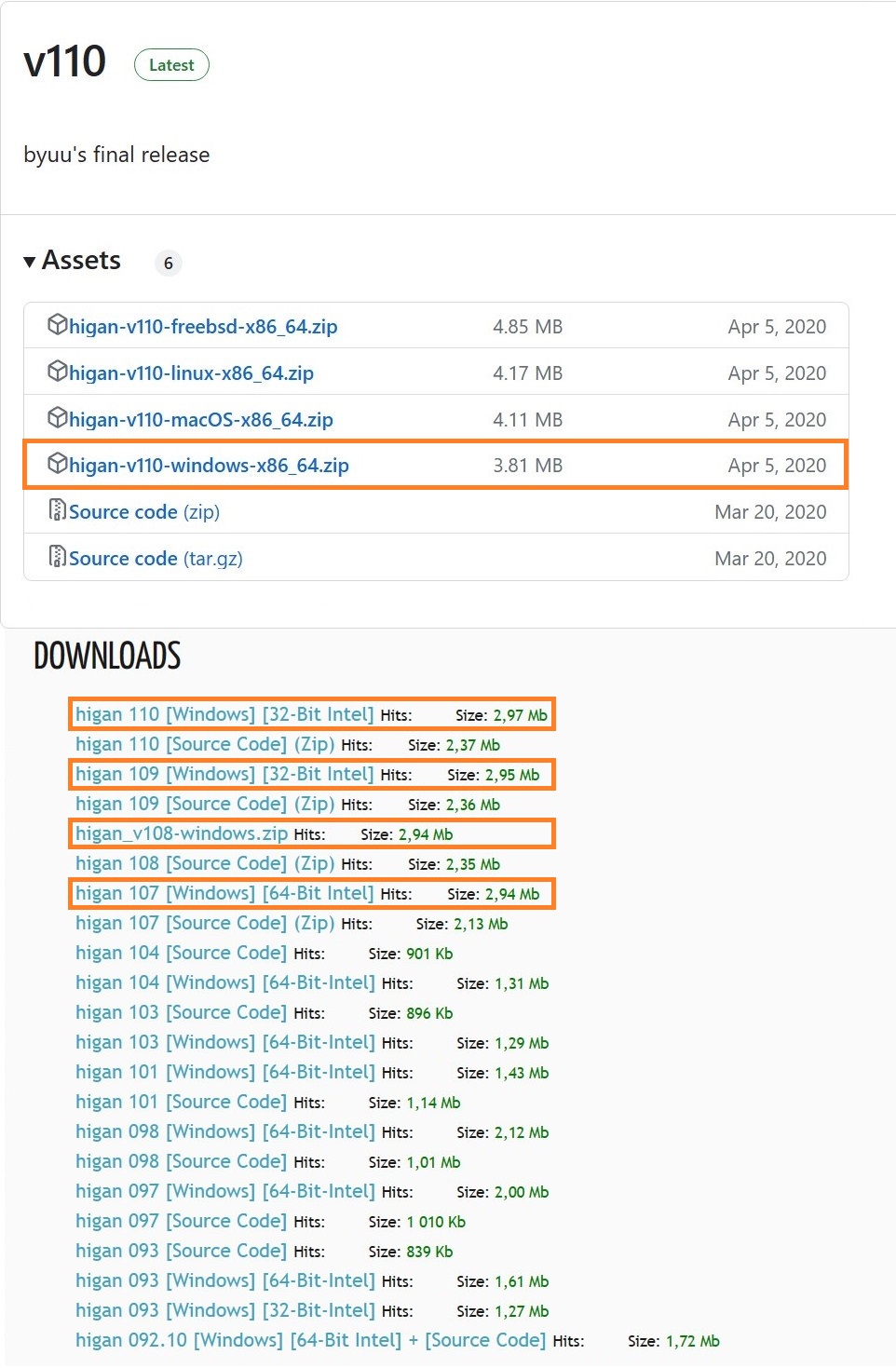
Task: Download higan-v110-freebsd-x86_64.zip
Action: [x=203, y=327]
